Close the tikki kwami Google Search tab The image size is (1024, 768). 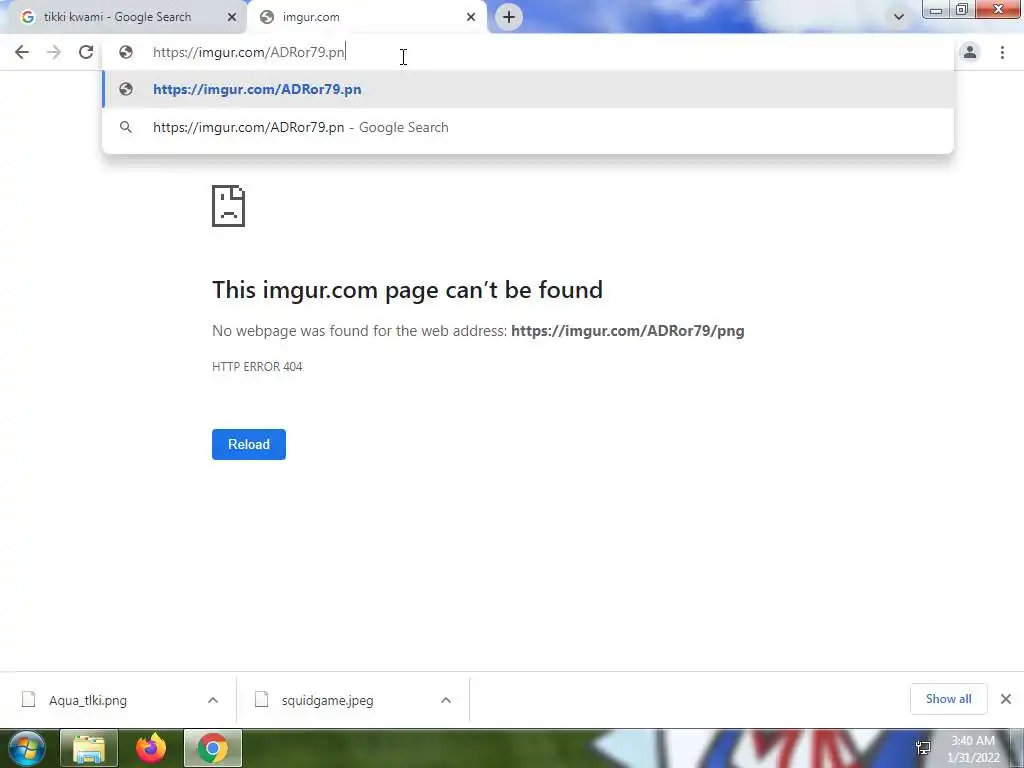tap(232, 17)
